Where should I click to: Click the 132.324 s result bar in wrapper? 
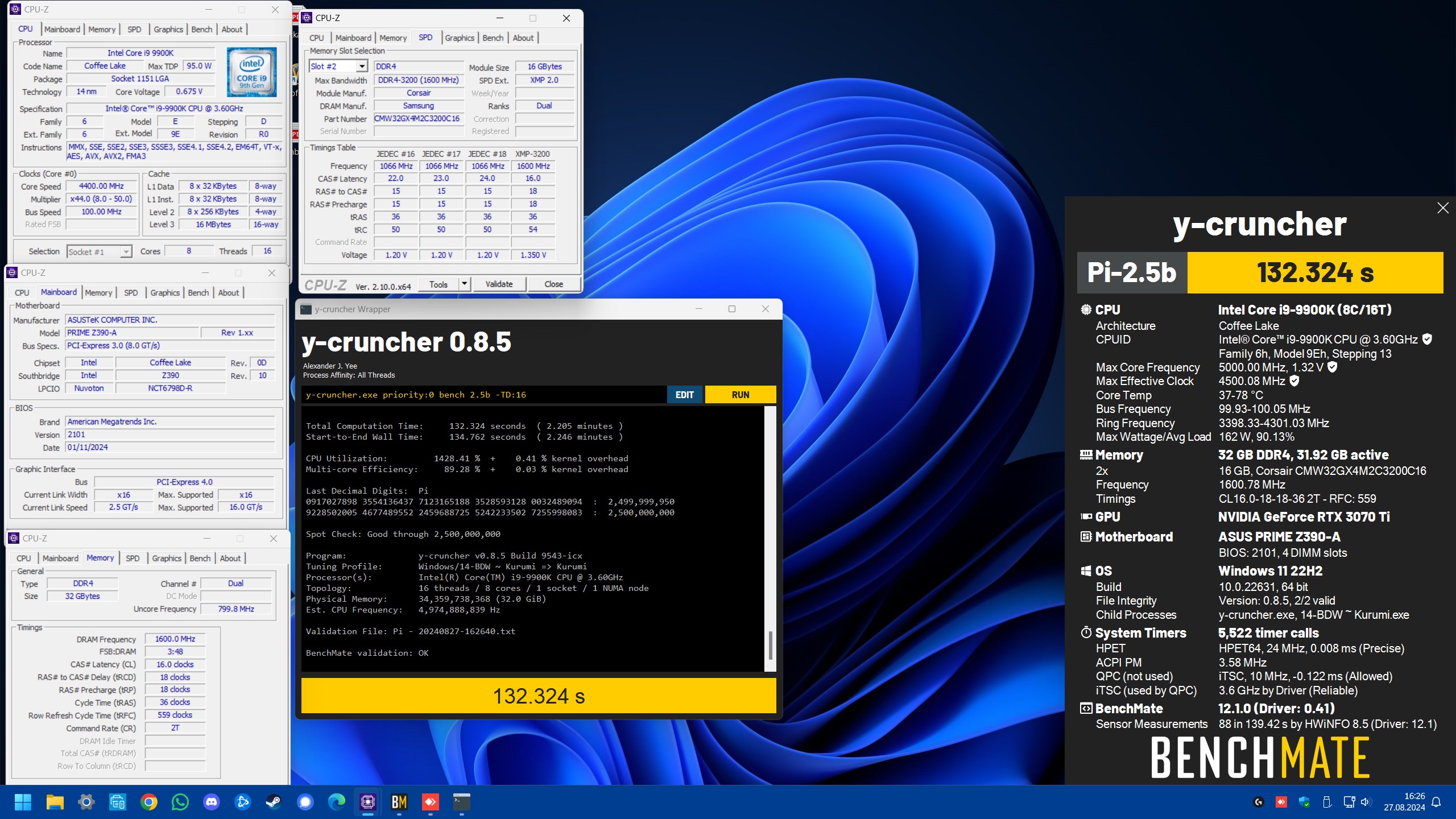(x=539, y=696)
